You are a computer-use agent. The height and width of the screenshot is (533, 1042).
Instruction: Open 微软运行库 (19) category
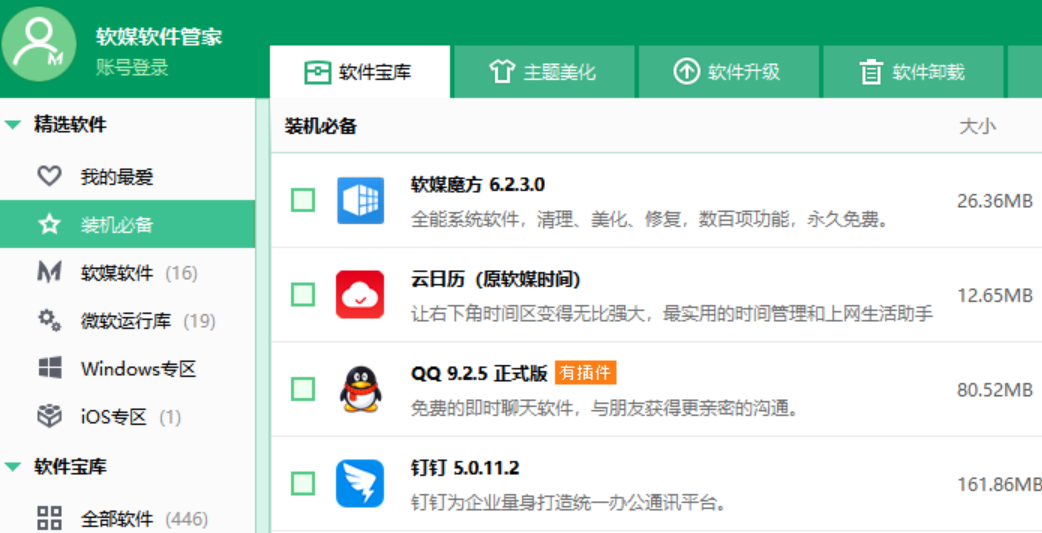coord(128,320)
